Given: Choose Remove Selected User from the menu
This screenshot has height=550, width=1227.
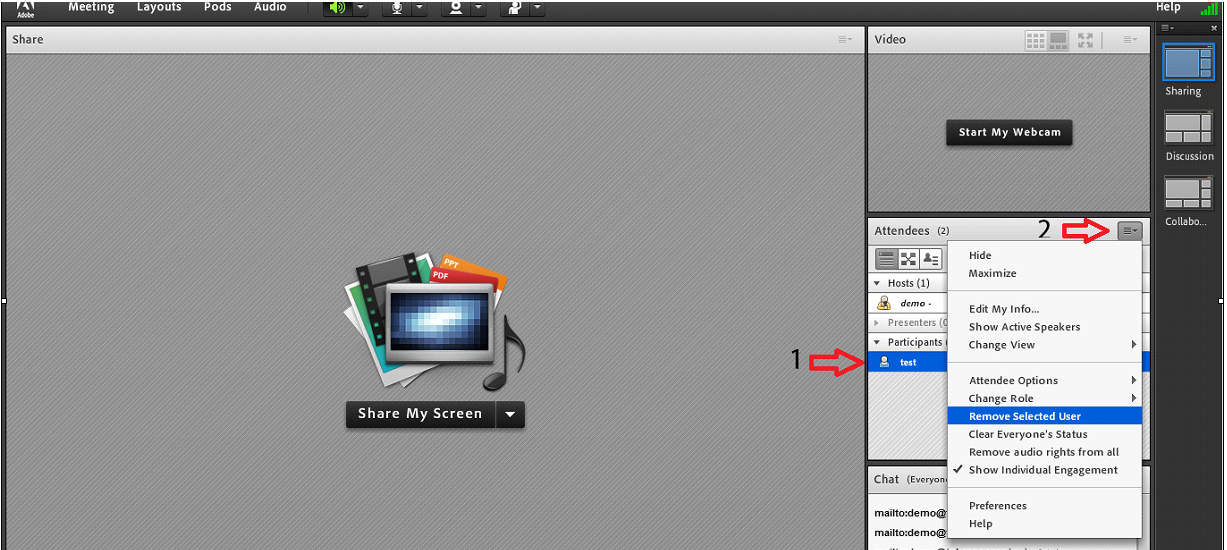Looking at the screenshot, I should coord(1024,416).
